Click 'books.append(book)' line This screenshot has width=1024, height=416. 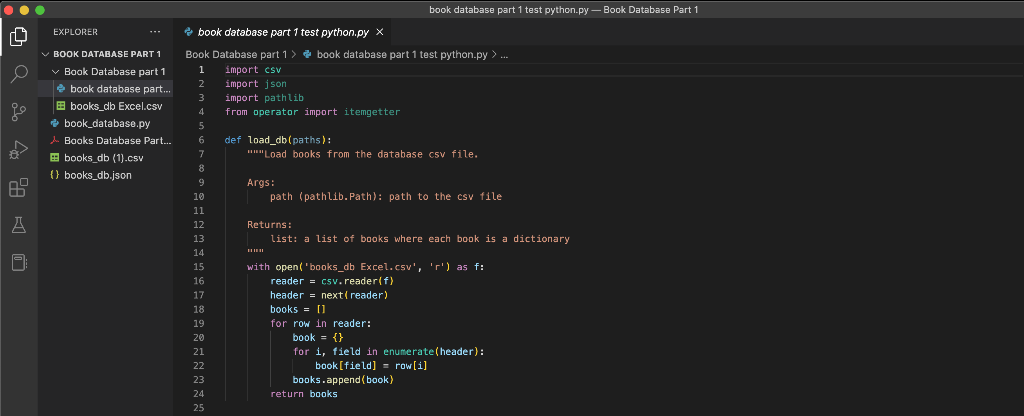coord(344,379)
